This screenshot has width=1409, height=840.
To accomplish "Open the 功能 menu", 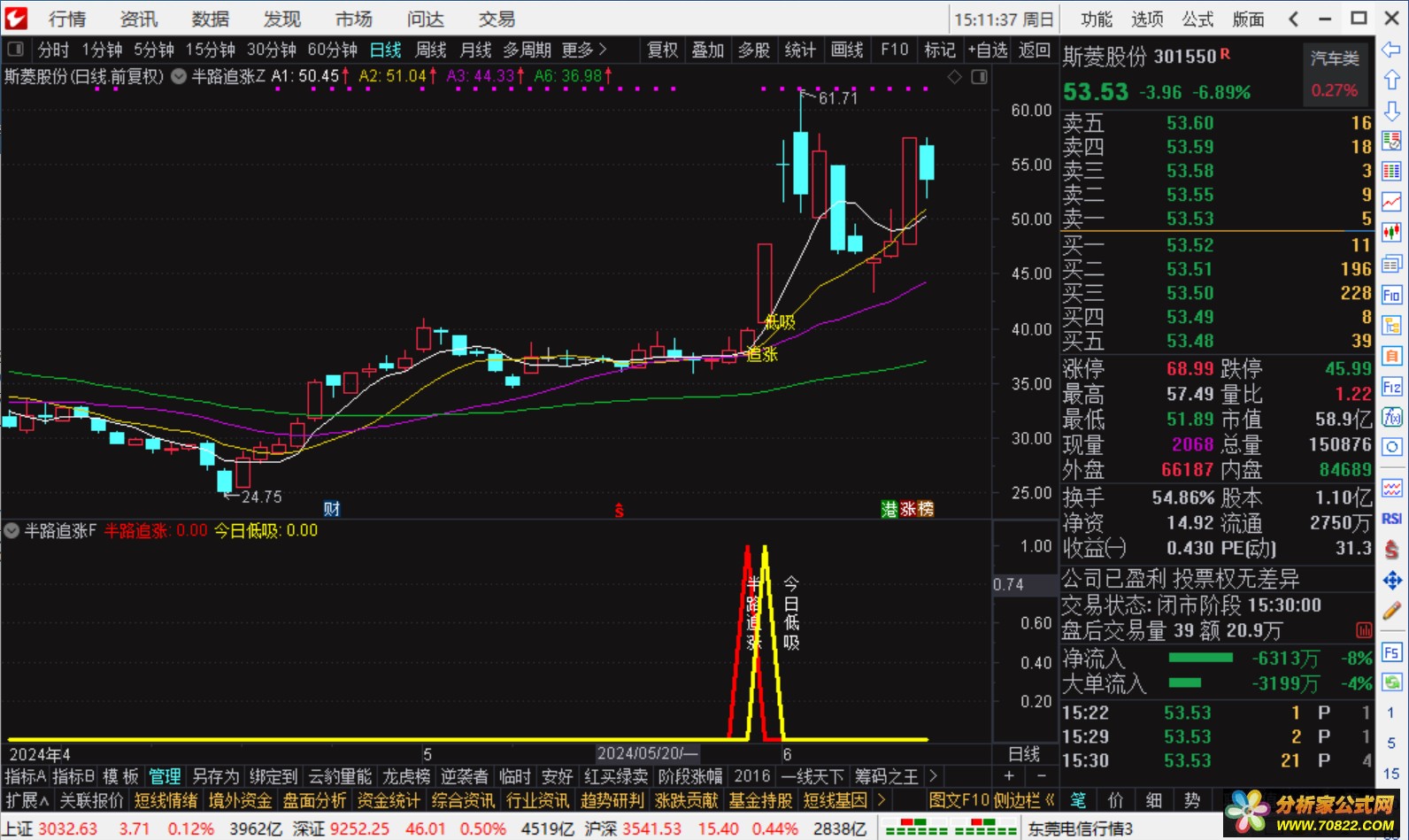I will click(1097, 19).
